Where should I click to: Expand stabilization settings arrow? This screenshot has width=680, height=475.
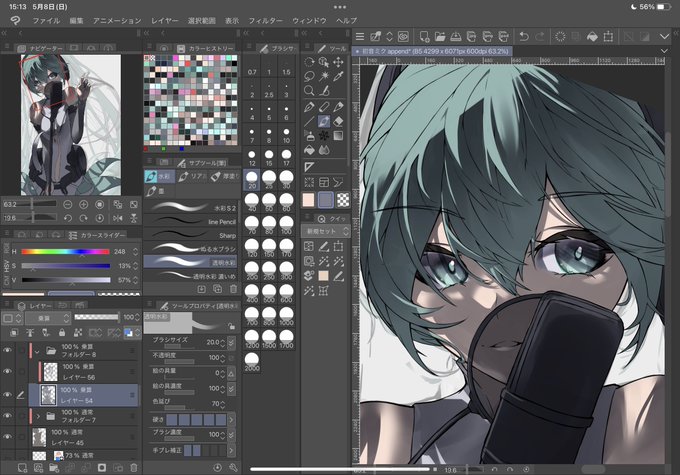[x=232, y=450]
